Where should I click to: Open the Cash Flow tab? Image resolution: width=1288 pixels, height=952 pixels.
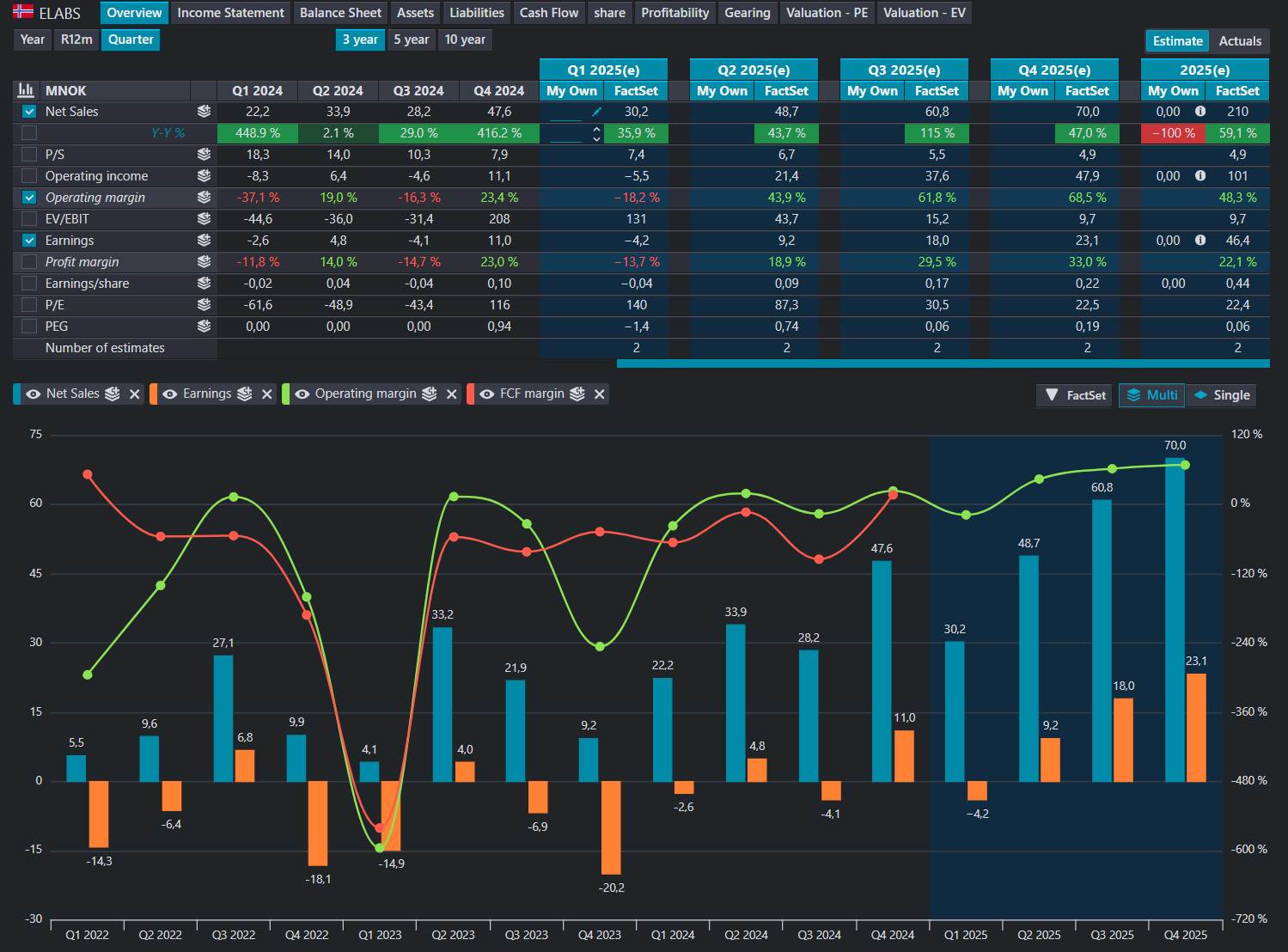(548, 13)
